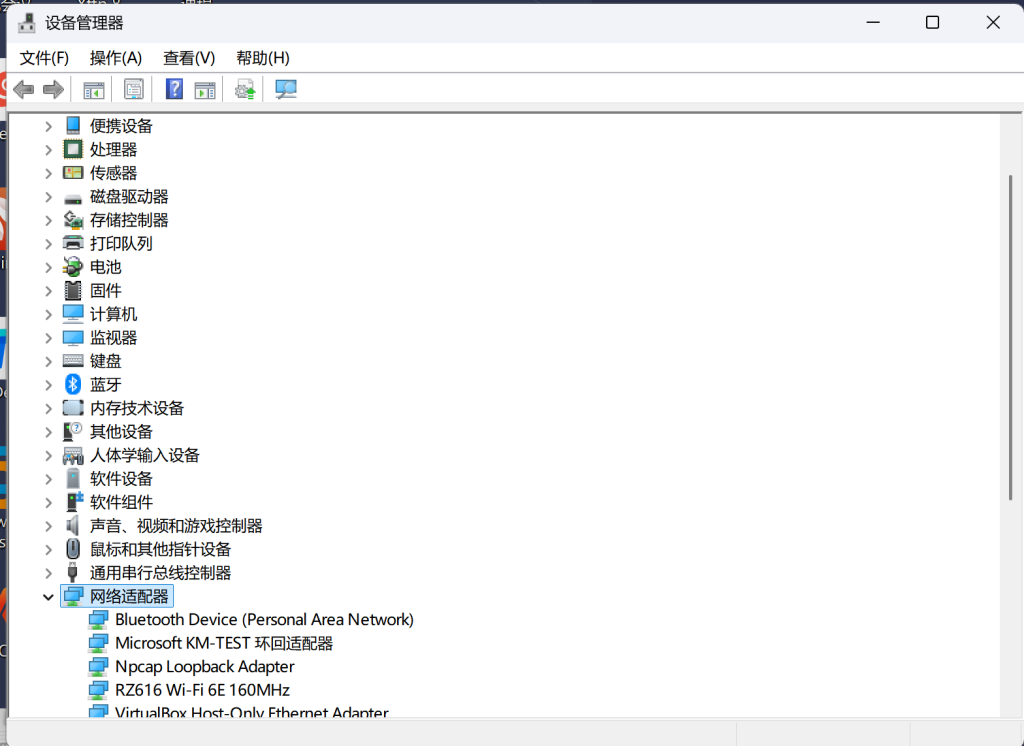Viewport: 1024px width, 746px height.
Task: Open Properties from the toolbar icon
Action: click(x=134, y=90)
